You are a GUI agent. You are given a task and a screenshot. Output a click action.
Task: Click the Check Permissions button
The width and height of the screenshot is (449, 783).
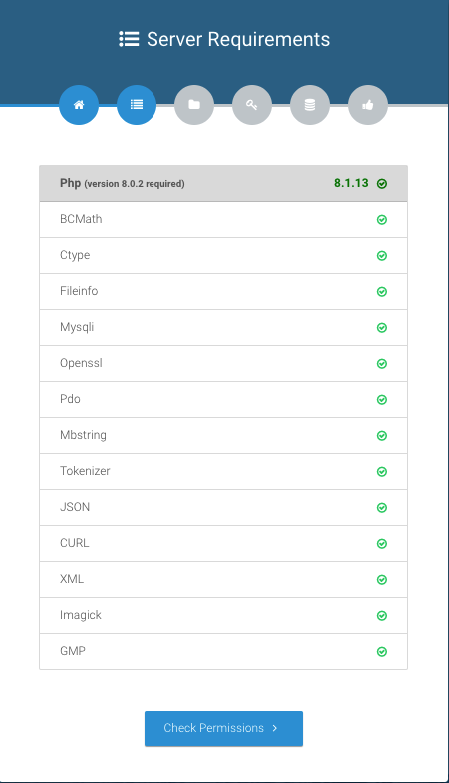[224, 729]
